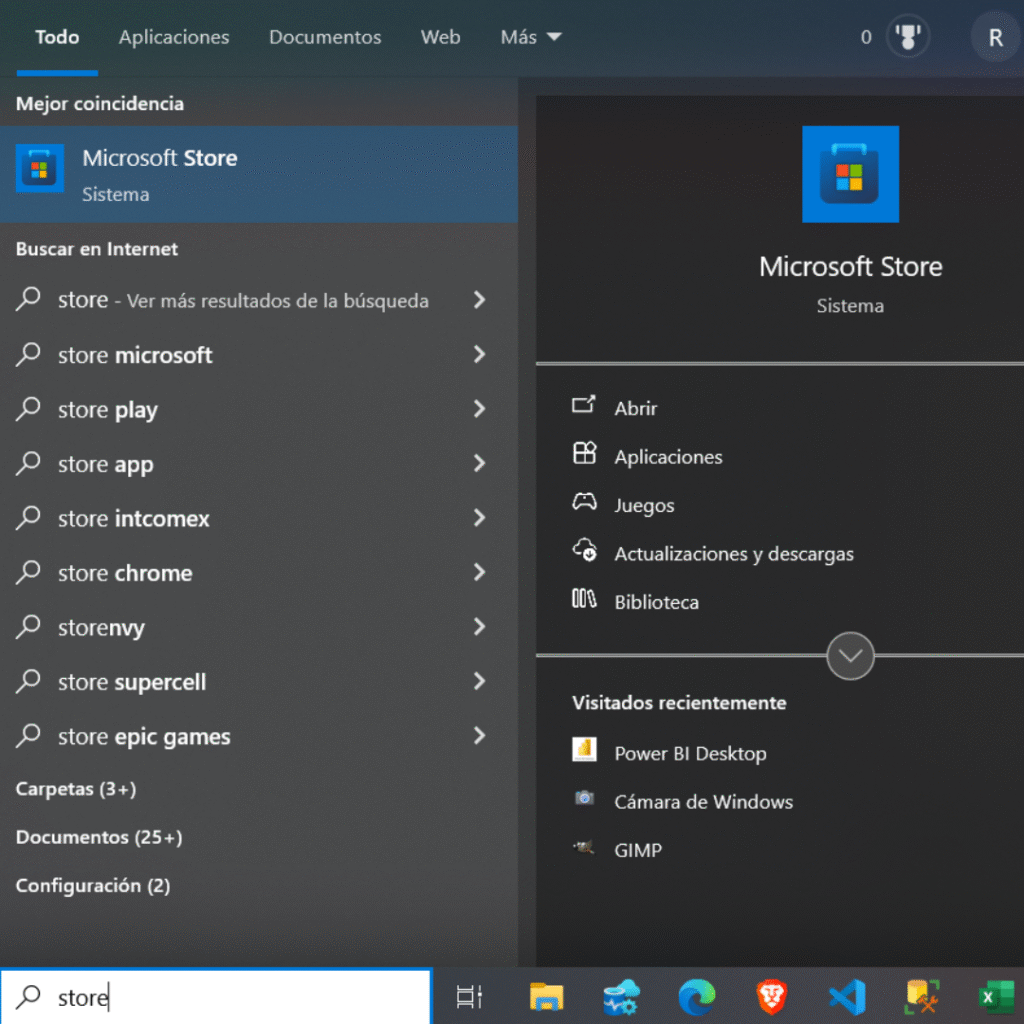Screen dimensions: 1024x1024
Task: Launch Visual Studio Code from taskbar
Action: [847, 997]
